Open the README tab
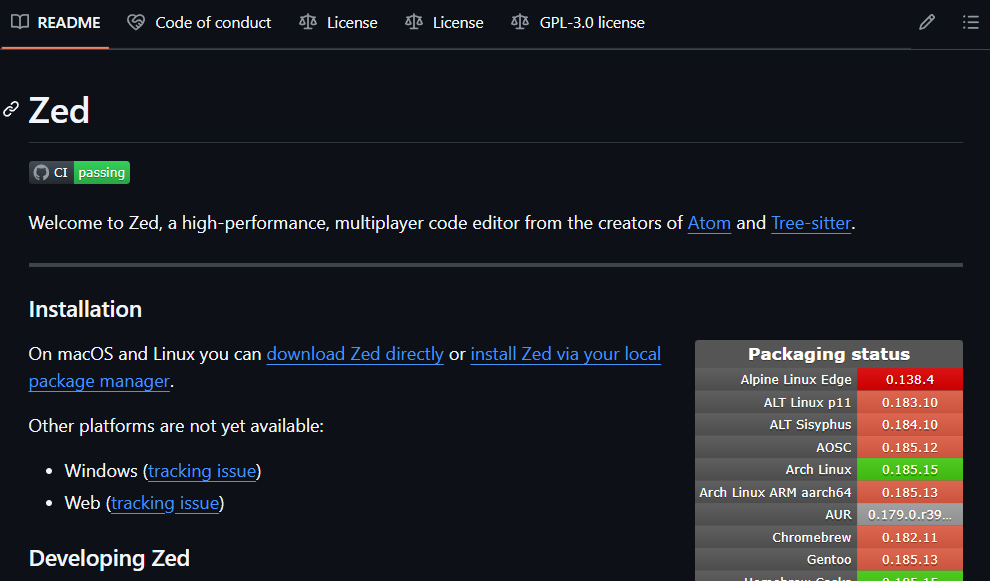This screenshot has width=990, height=581. click(x=56, y=23)
